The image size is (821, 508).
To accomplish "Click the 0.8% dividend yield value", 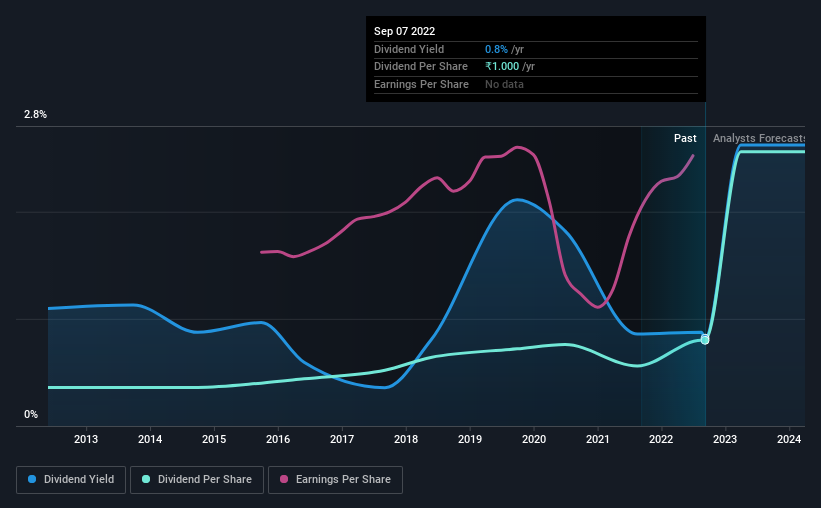I will click(496, 49).
